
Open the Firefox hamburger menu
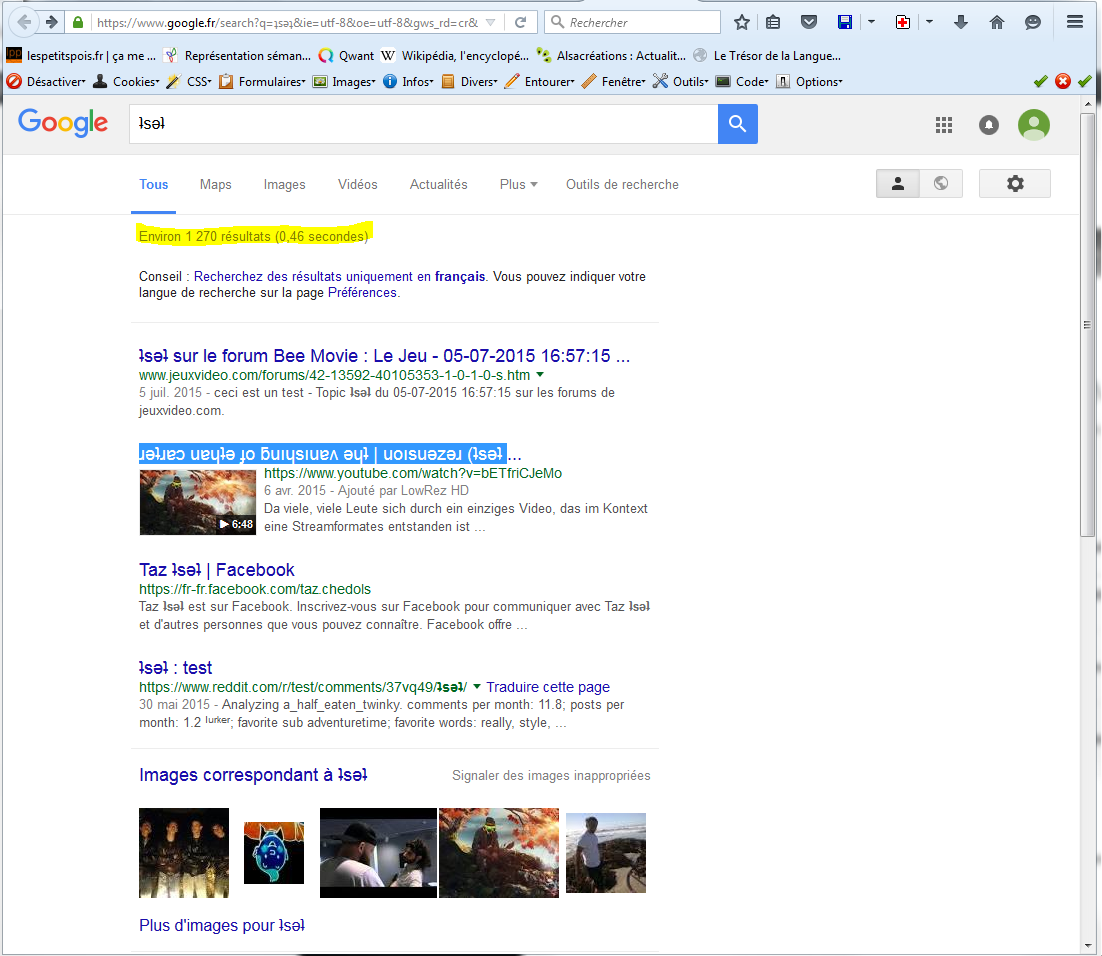[x=1075, y=22]
